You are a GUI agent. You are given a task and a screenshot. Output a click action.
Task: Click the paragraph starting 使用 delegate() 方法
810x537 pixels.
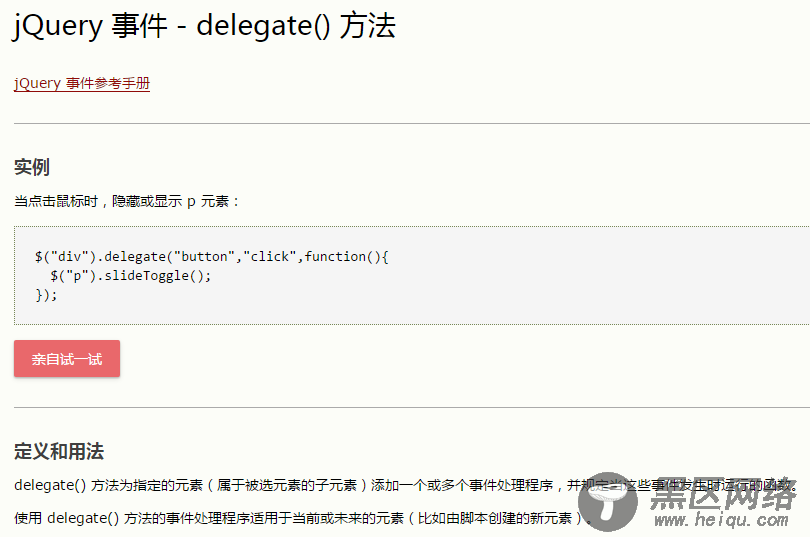(300, 518)
